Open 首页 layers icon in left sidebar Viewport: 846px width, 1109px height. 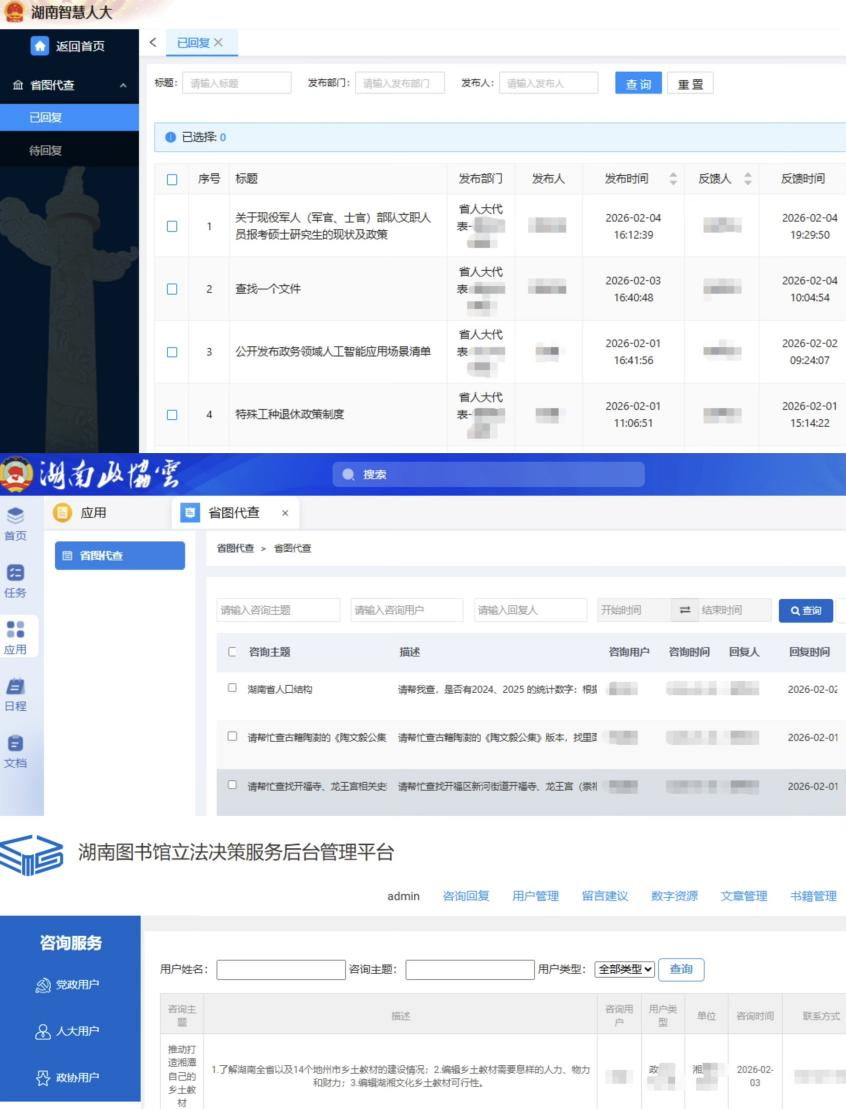click(15, 513)
